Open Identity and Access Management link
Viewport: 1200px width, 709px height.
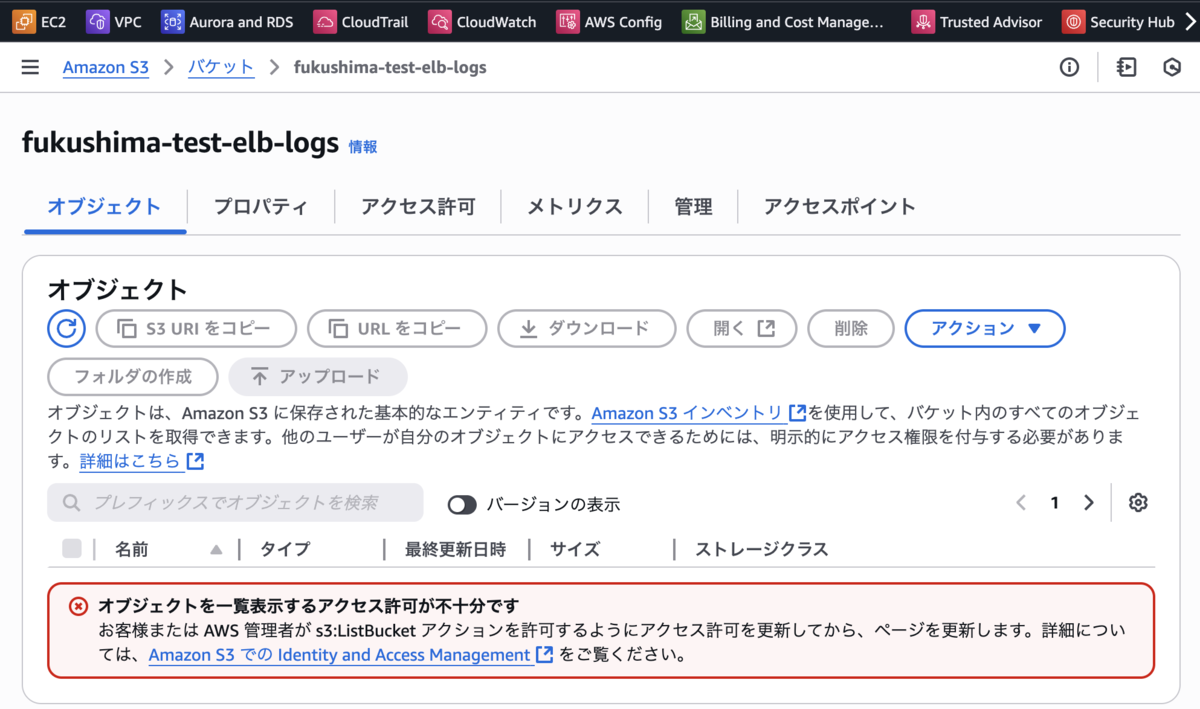pyautogui.click(x=351, y=655)
